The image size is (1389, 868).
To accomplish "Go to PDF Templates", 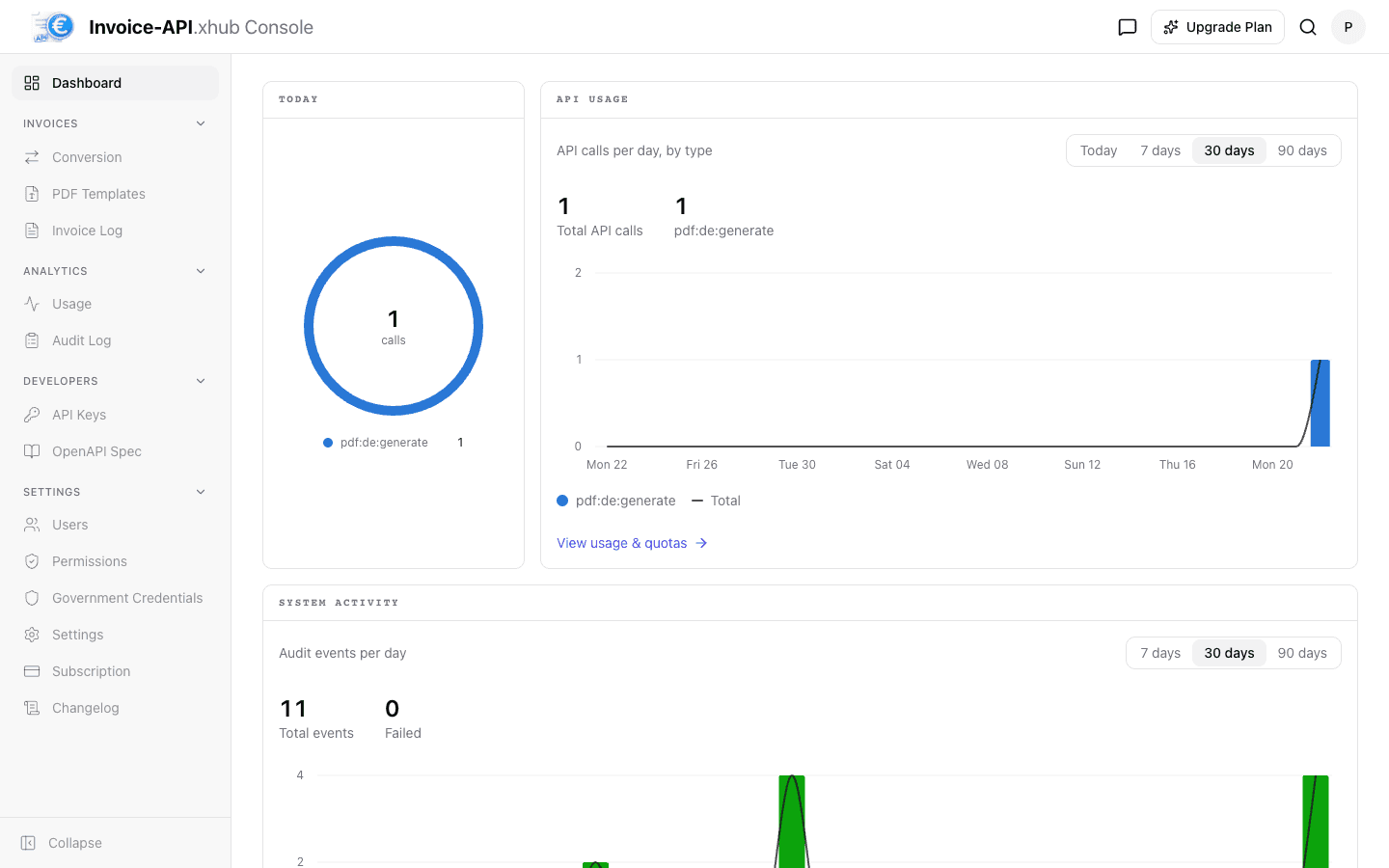I will [115, 194].
